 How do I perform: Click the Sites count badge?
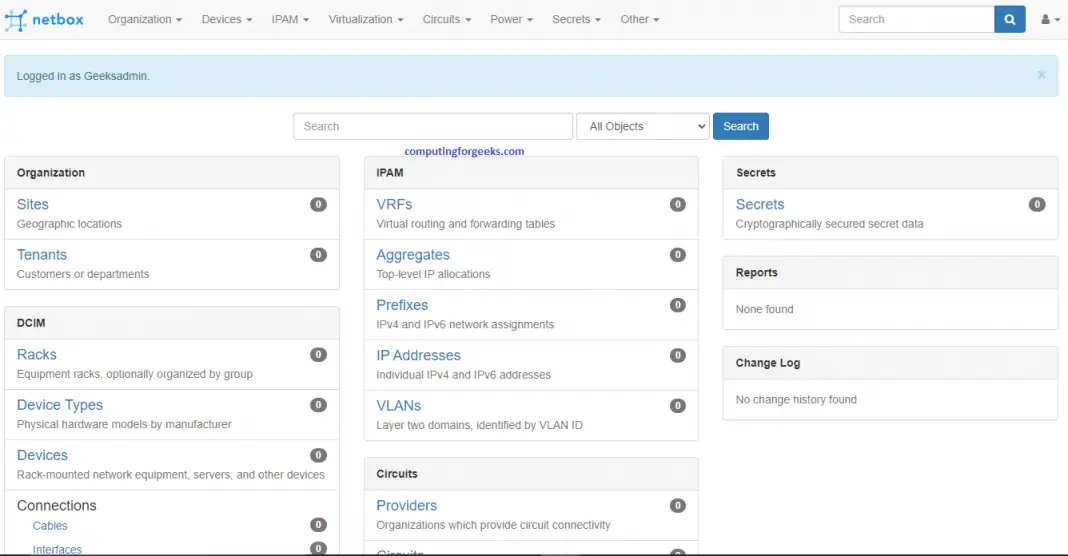pyautogui.click(x=318, y=204)
